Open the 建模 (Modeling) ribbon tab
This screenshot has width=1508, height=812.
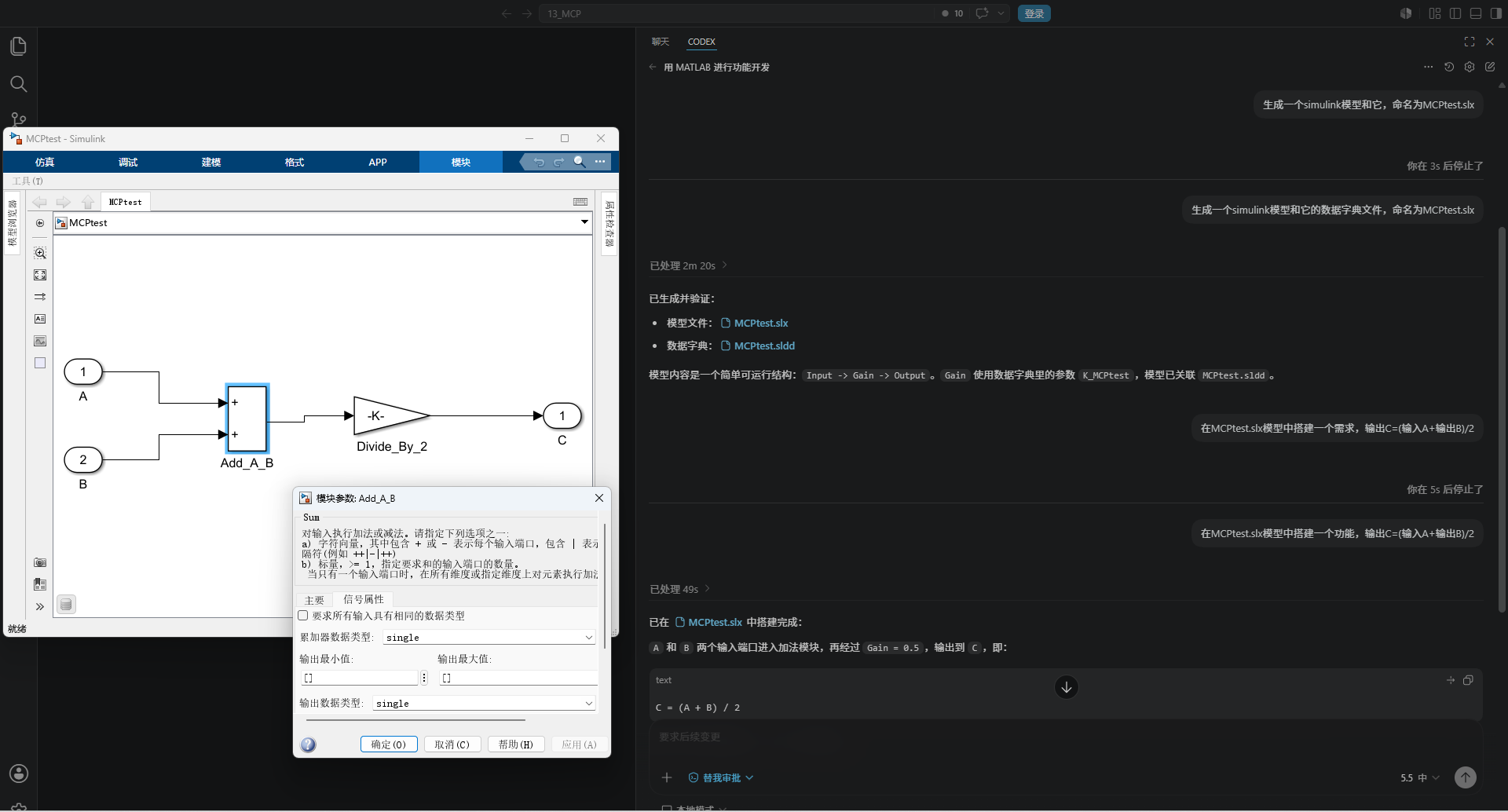(x=211, y=162)
